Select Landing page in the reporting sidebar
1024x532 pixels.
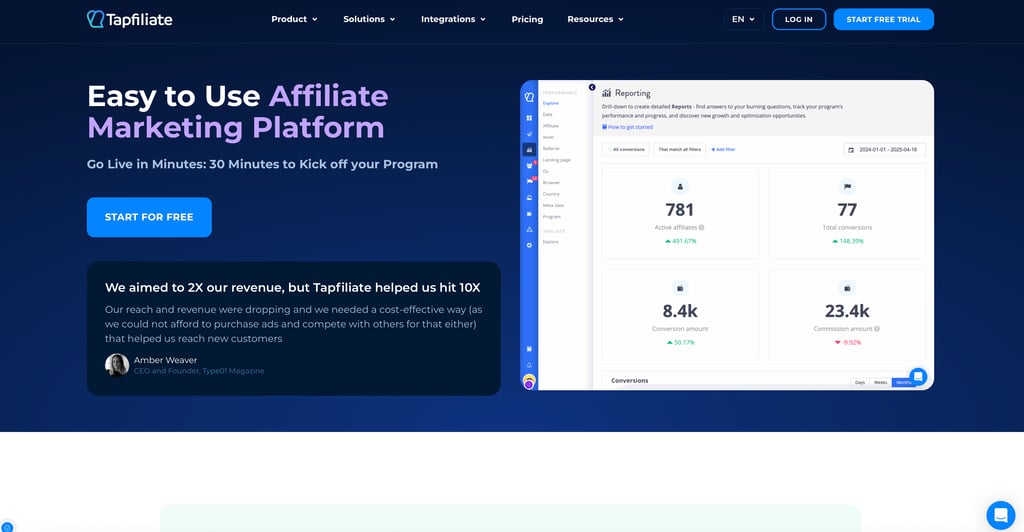point(556,160)
